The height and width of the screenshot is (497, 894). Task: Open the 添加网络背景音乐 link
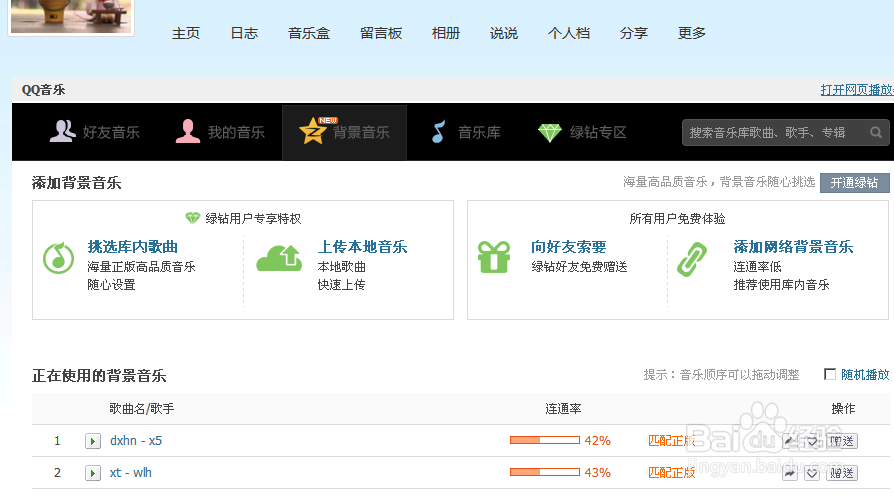coord(793,247)
